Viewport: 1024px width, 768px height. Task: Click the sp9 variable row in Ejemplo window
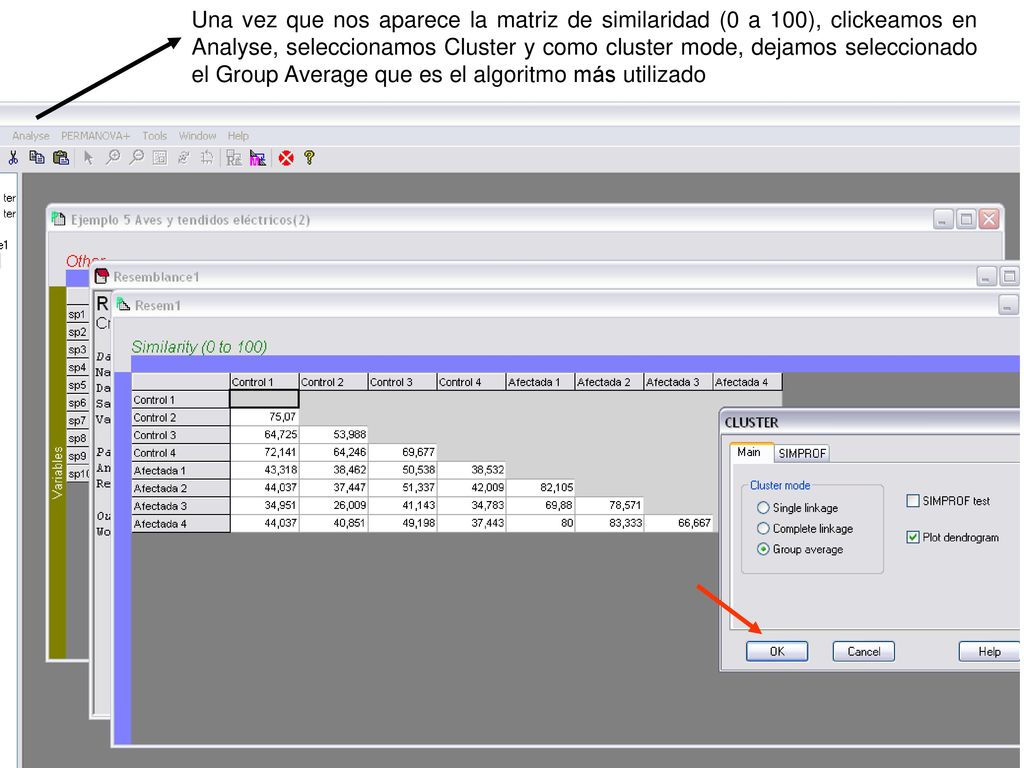click(x=78, y=456)
